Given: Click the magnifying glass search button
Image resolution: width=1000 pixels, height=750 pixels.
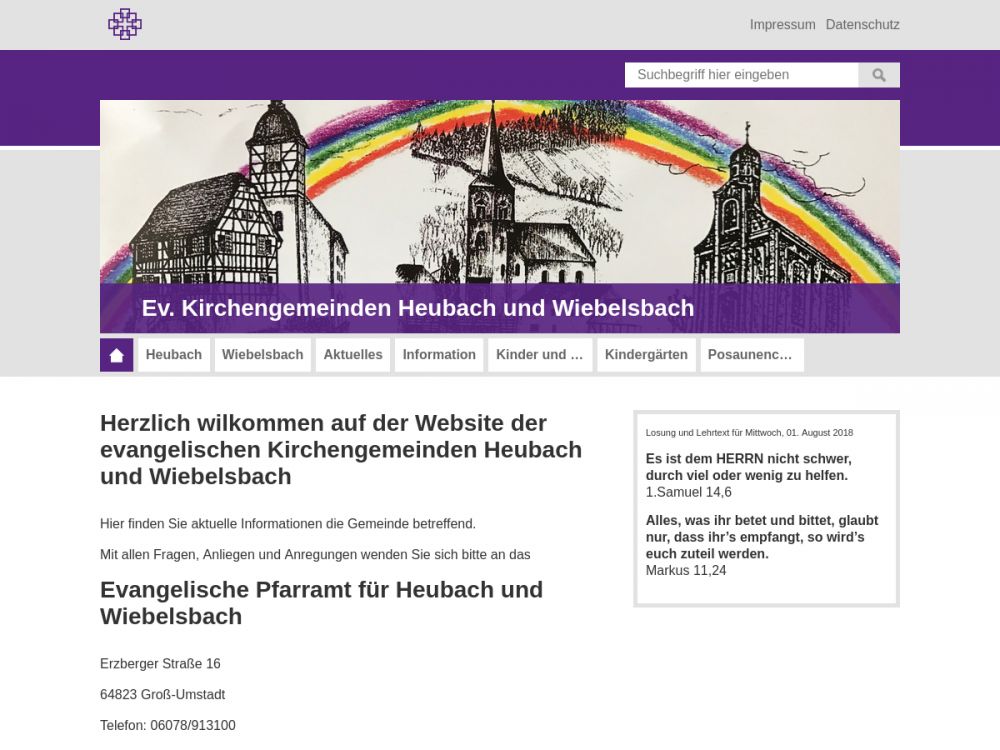Looking at the screenshot, I should 879,75.
